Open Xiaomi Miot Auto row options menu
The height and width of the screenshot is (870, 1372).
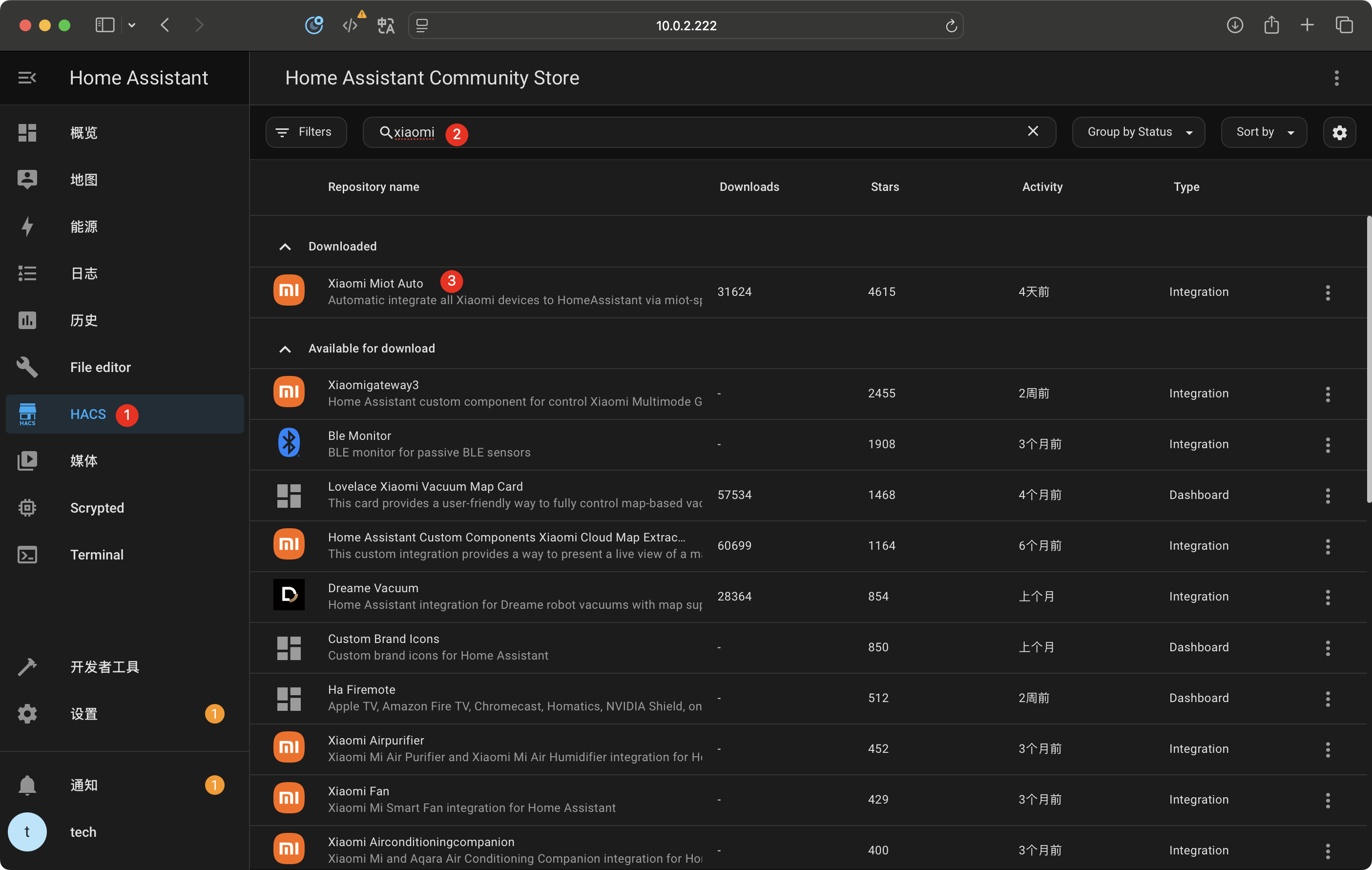(x=1328, y=293)
